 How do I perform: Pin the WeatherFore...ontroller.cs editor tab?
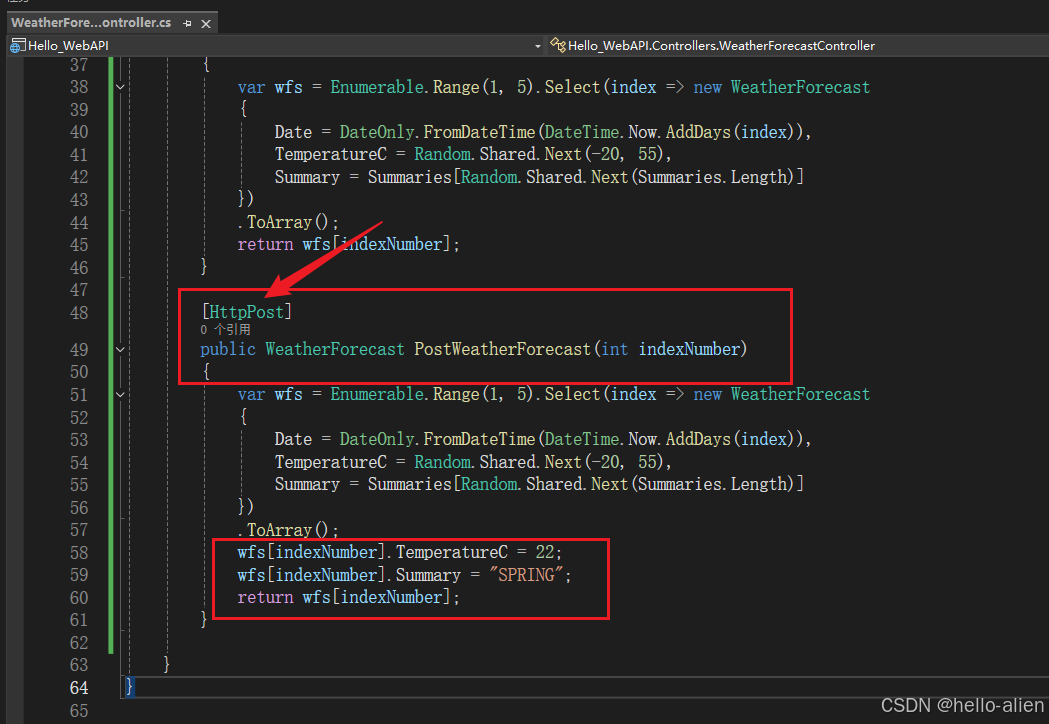(x=189, y=22)
